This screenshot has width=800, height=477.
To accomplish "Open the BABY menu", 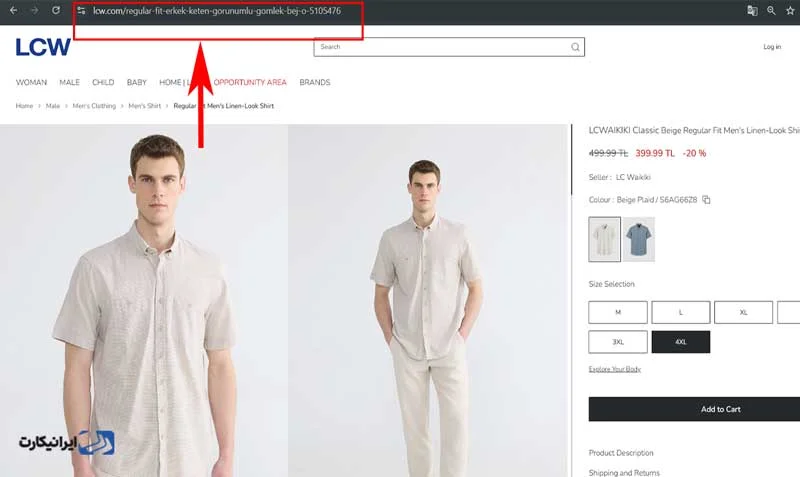I will click(x=137, y=82).
